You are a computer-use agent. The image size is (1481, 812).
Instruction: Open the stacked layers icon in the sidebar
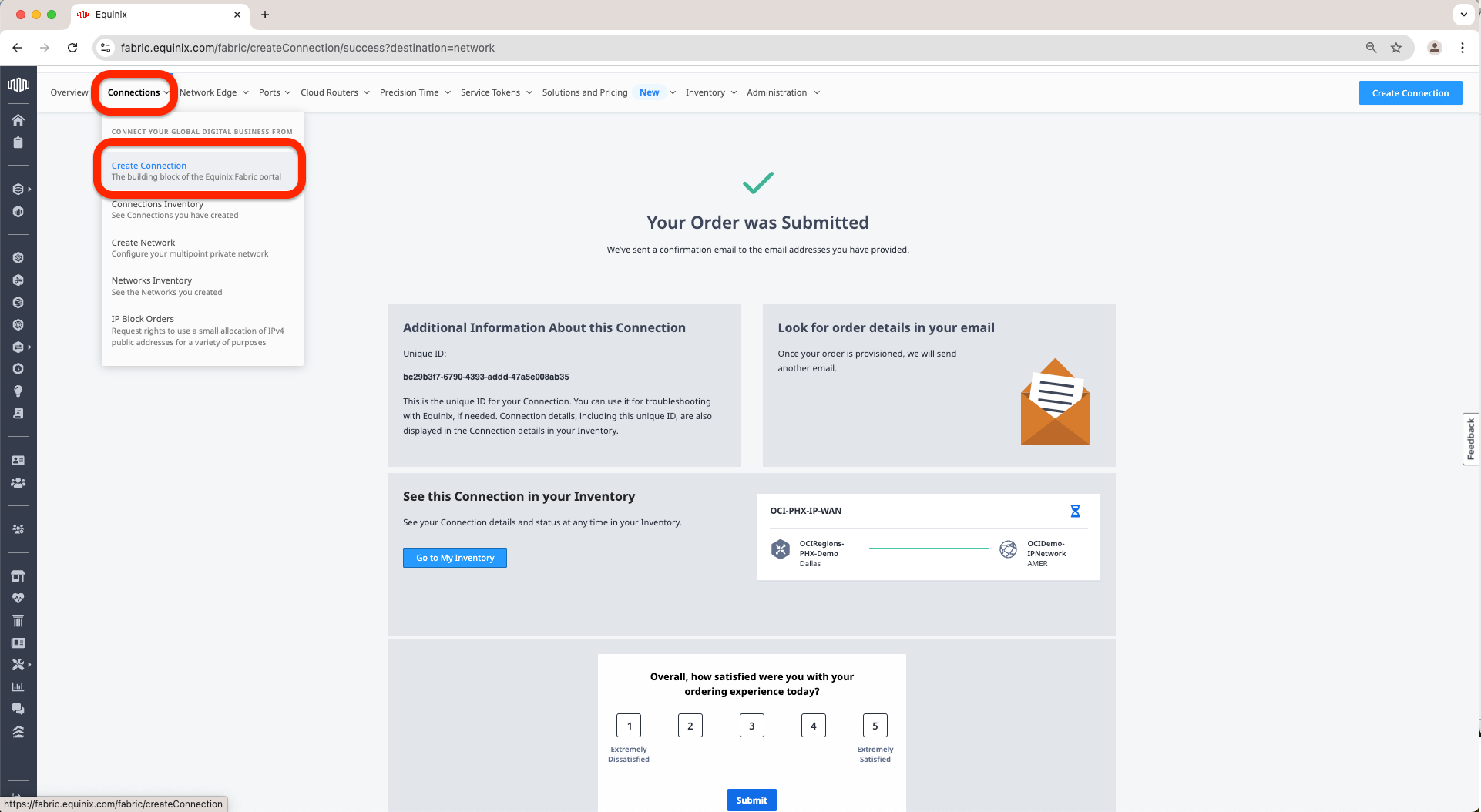(18, 732)
